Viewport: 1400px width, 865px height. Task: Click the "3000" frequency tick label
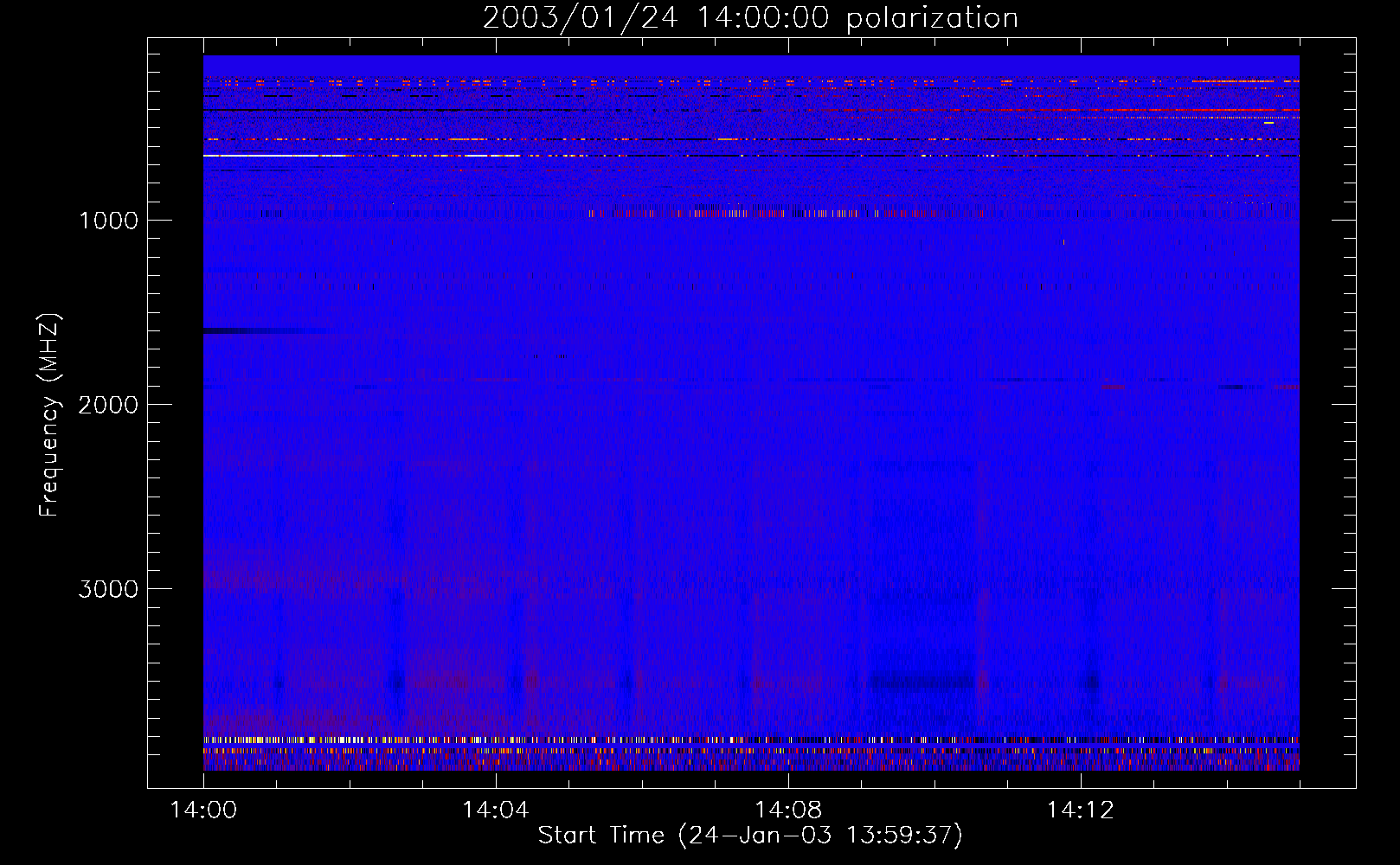[108, 589]
